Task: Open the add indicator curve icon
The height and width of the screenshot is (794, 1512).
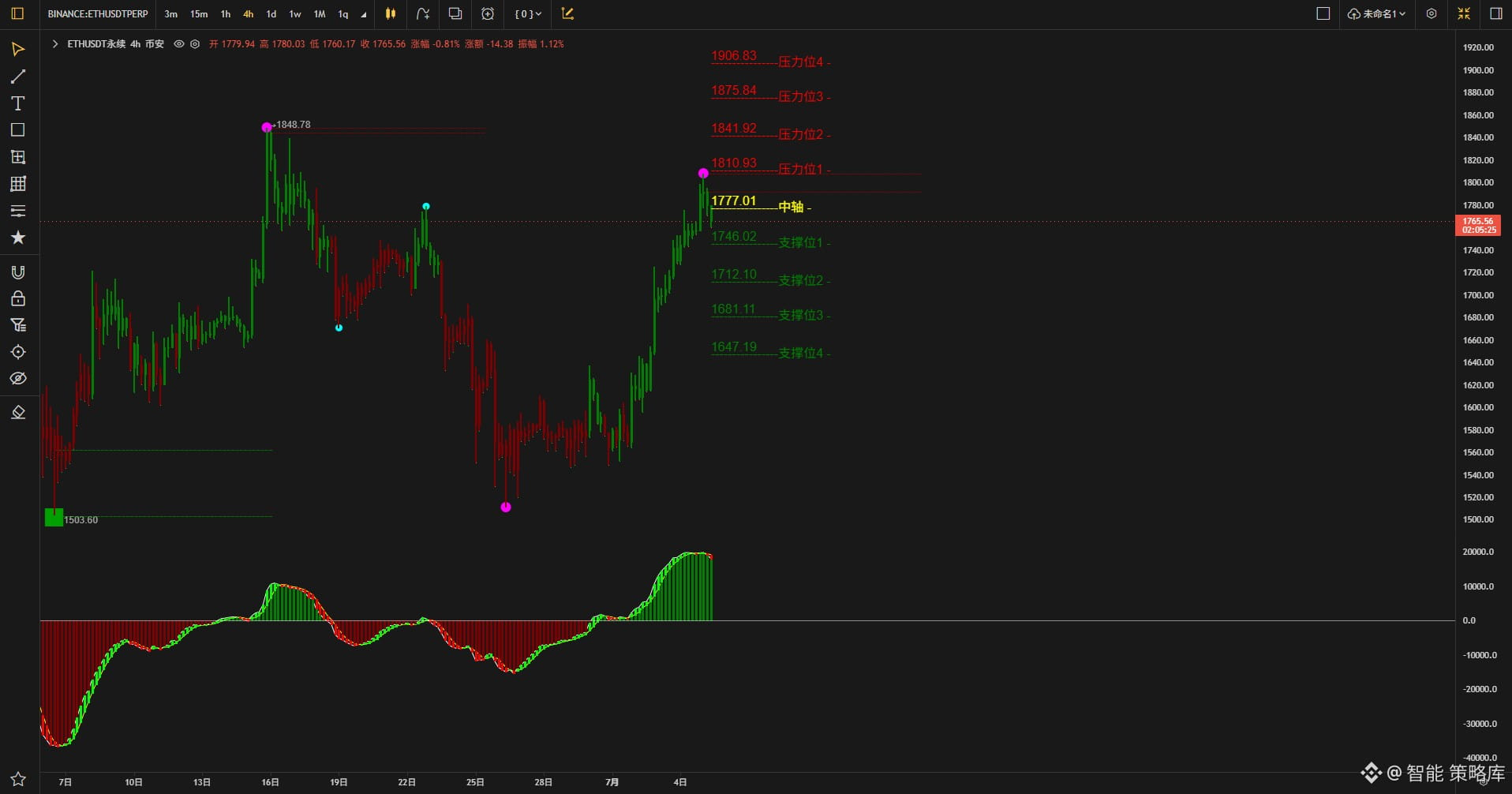Action: (x=423, y=13)
